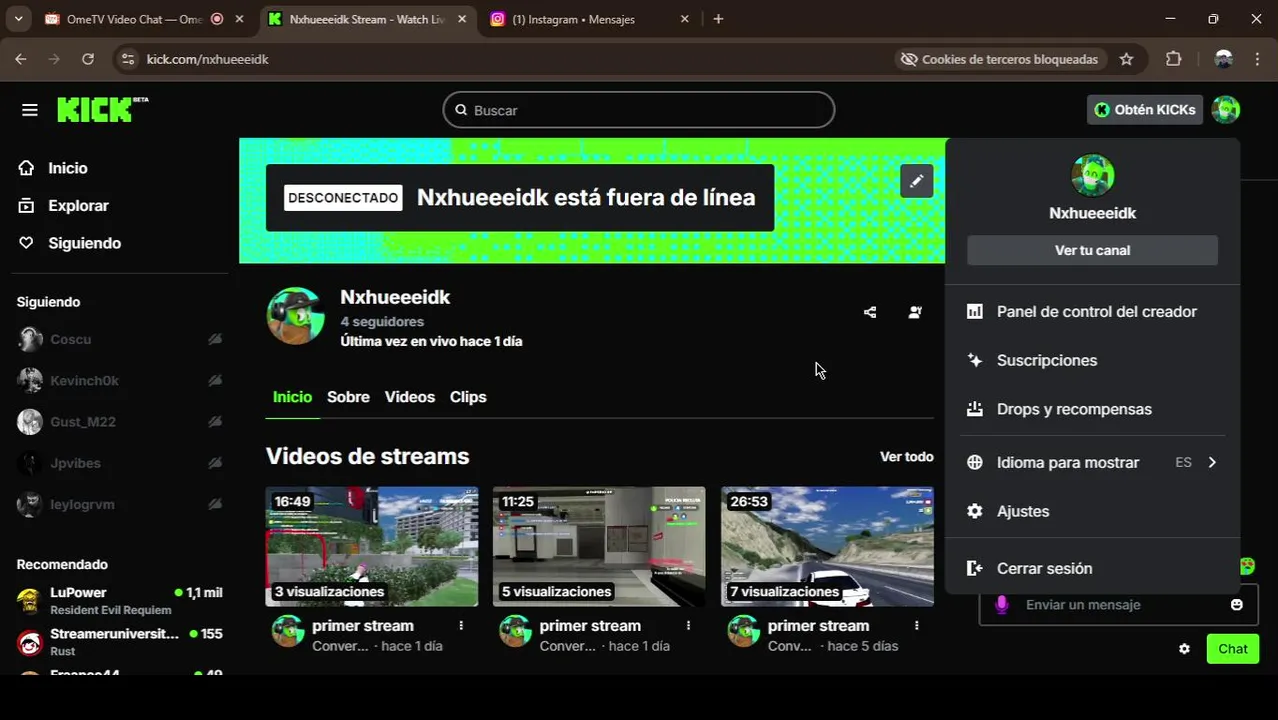The image size is (1278, 720).
Task: Click the follow user icon next to share
Action: point(915,312)
